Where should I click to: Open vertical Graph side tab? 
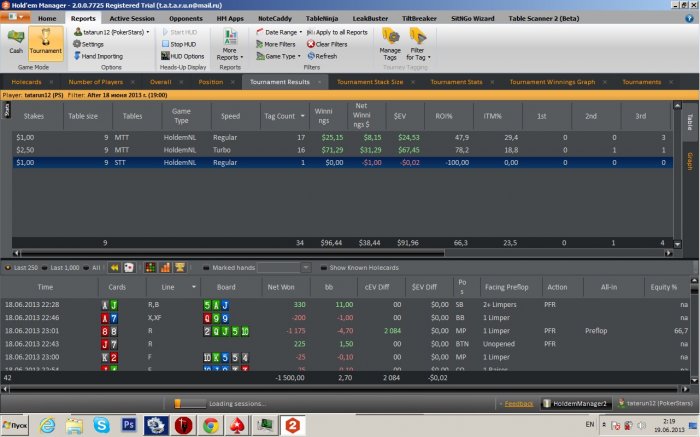(690, 162)
